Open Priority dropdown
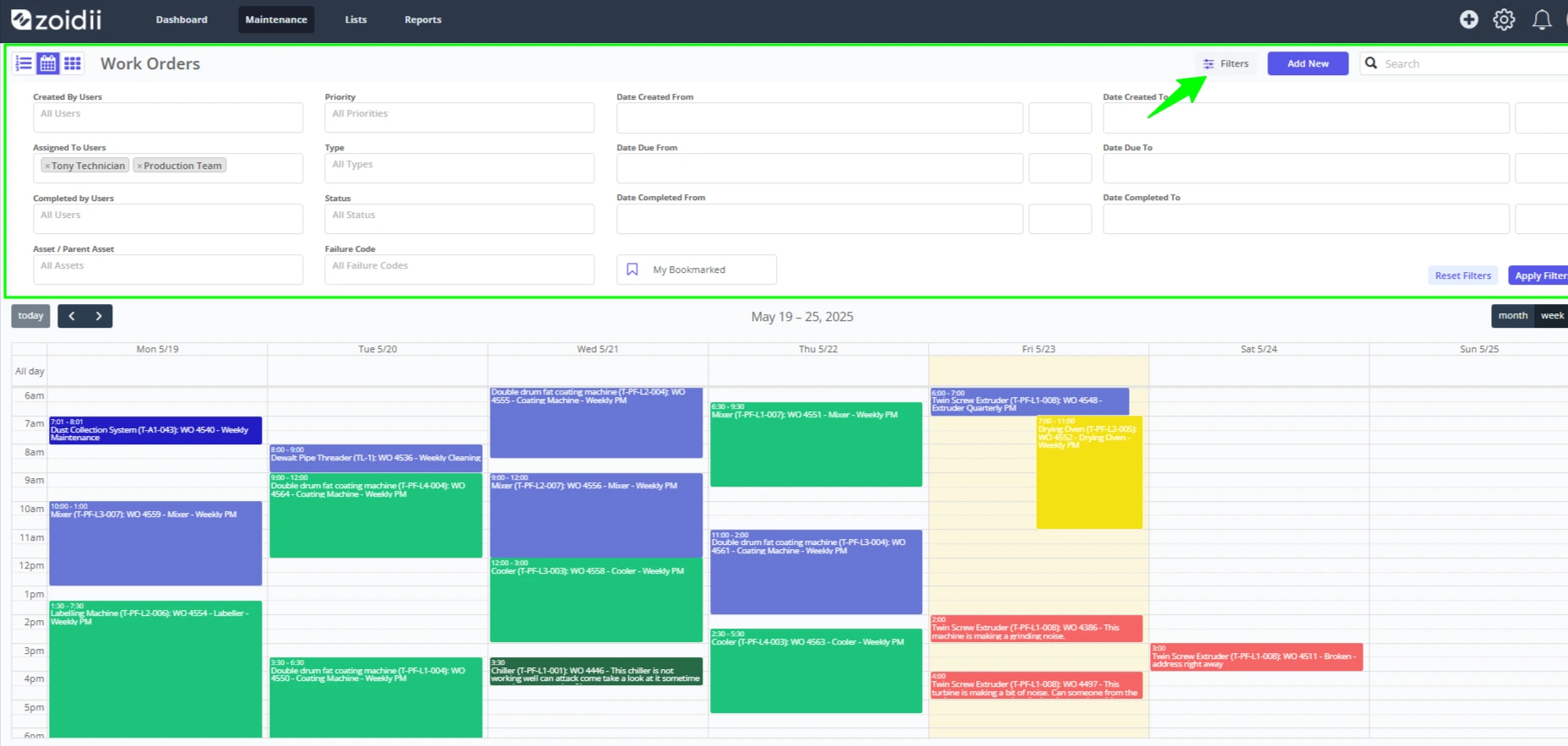 tap(459, 117)
